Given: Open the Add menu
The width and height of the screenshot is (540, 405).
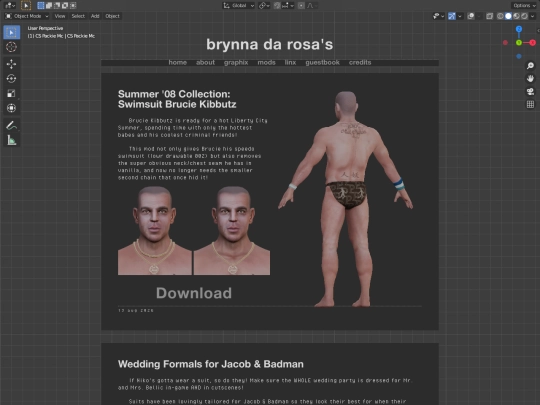Looking at the screenshot, I should (95, 16).
